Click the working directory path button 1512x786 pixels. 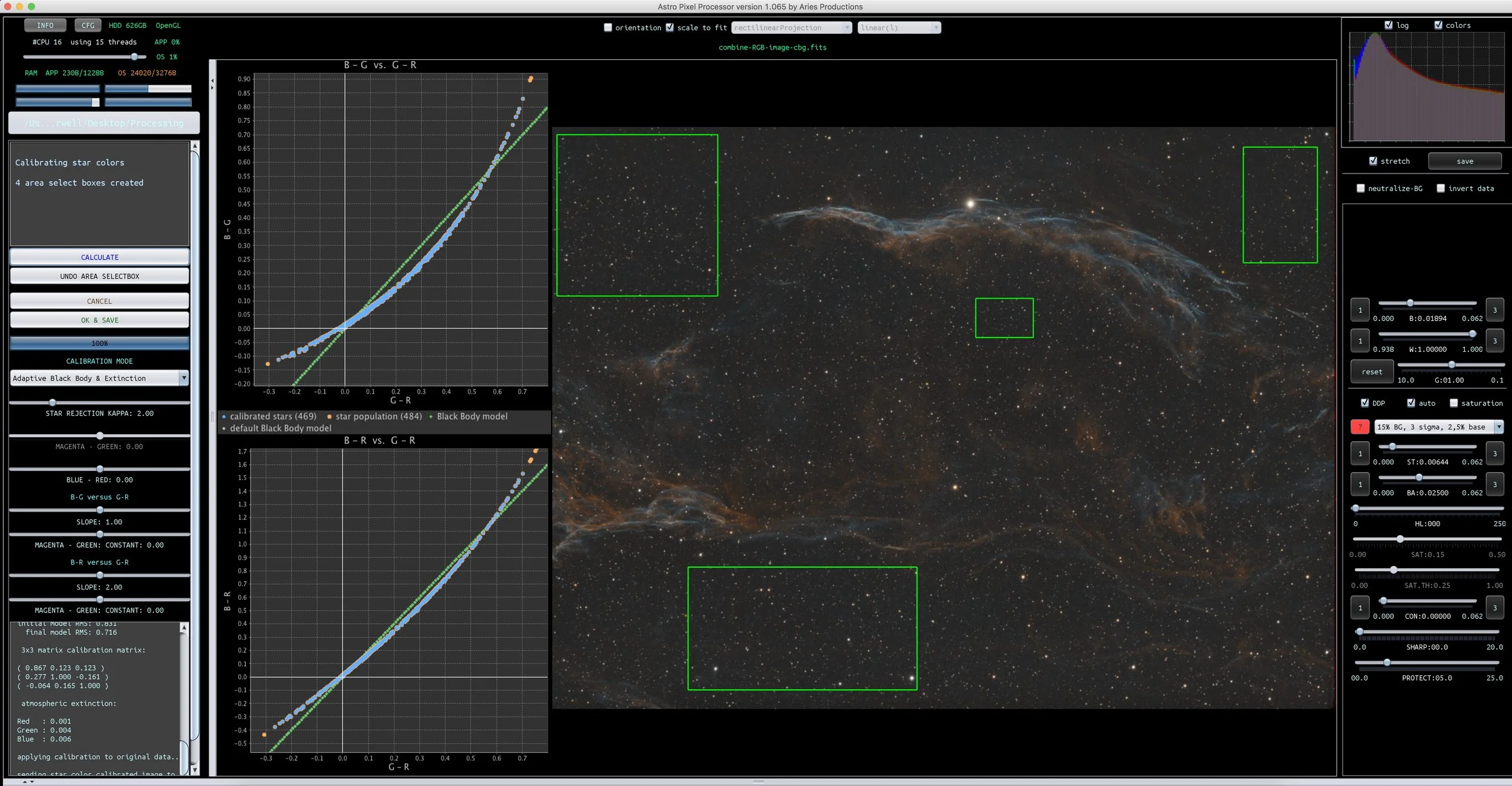(x=104, y=123)
